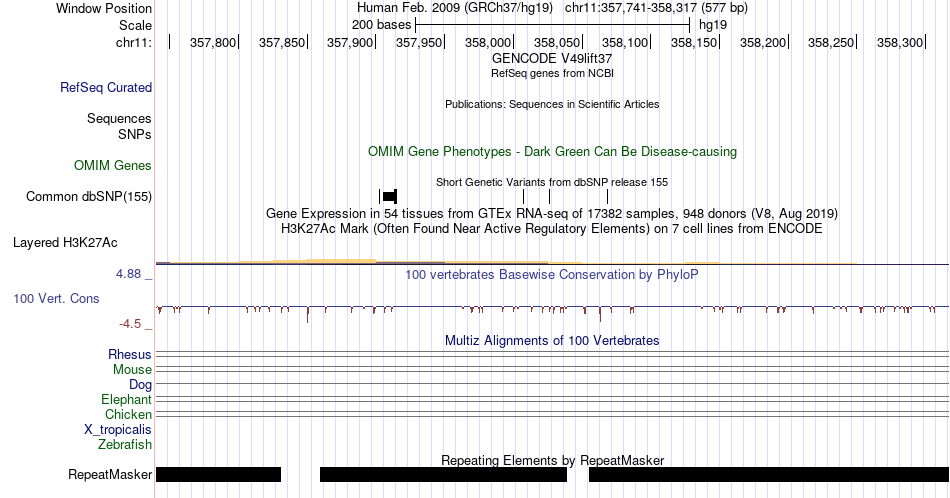
Task: Open the Common dbSNP(155) track label
Action: 89,196
